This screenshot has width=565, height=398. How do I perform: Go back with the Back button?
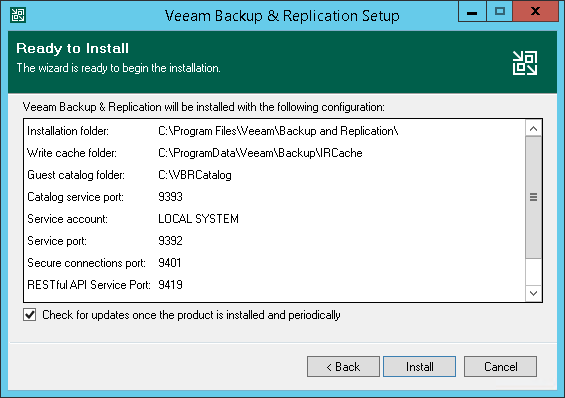[x=343, y=367]
